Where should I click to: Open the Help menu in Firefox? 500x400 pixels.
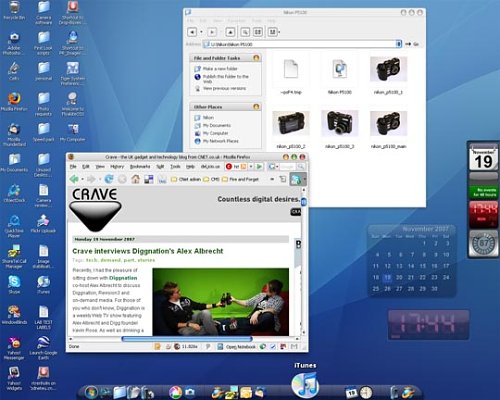(190, 166)
